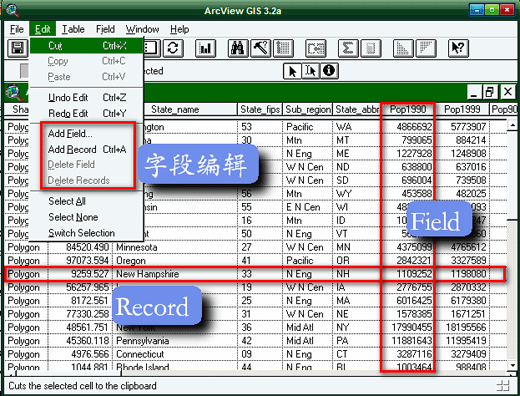Viewport: 520px width, 396px height.
Task: Click the Pop1999 column header
Action: (462, 109)
